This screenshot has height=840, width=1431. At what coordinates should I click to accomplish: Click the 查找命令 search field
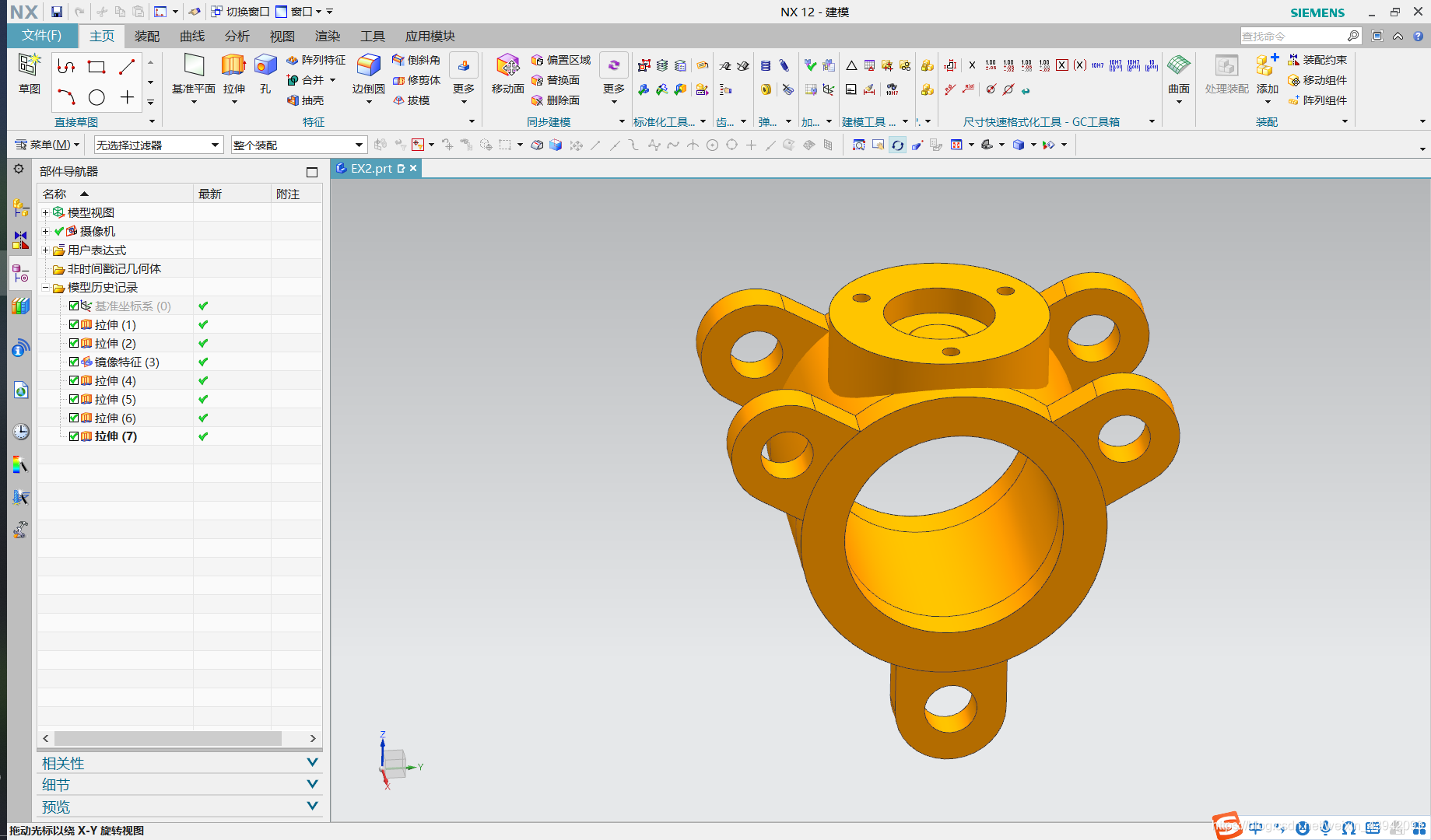coord(1292,36)
